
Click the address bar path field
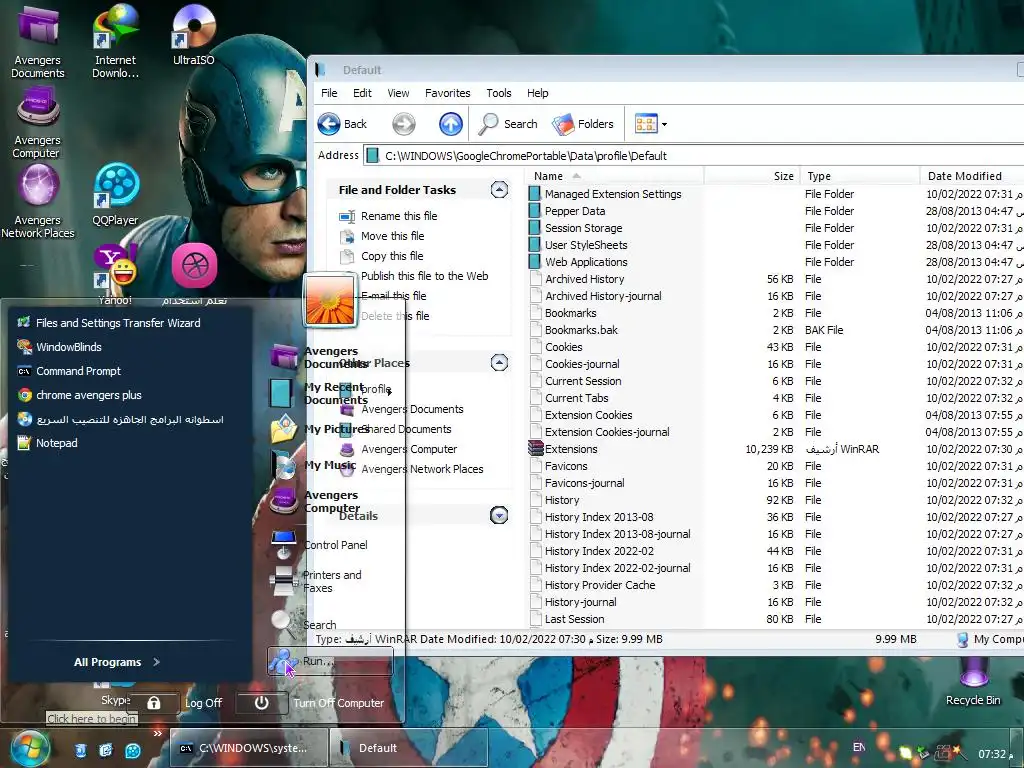click(692, 155)
